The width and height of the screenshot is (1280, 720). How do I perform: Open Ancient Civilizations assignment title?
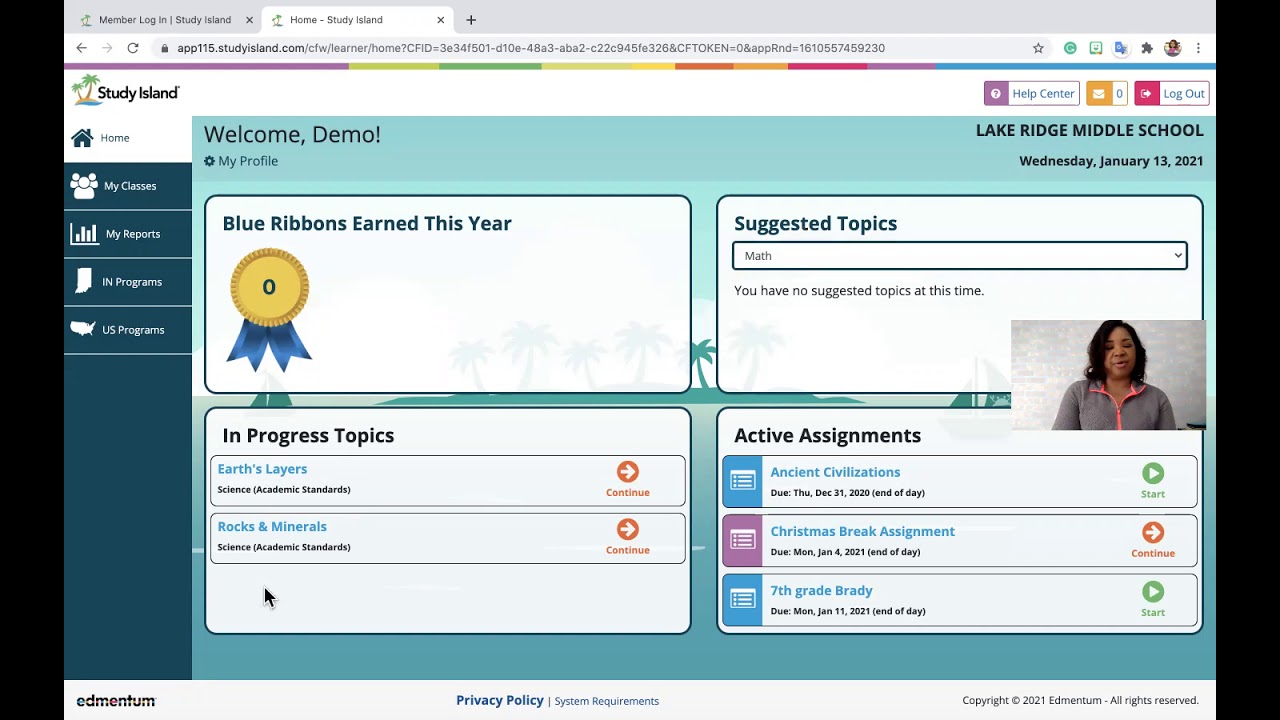tap(835, 472)
